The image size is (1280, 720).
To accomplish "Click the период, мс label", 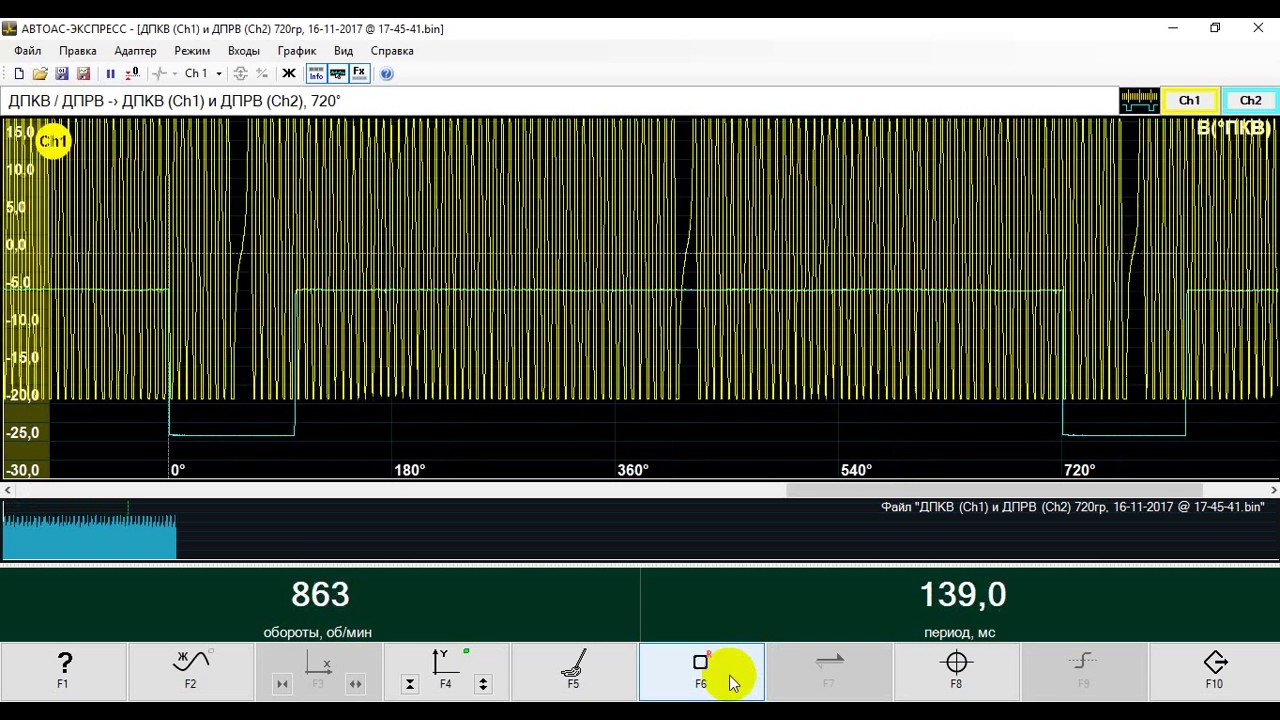I will pyautogui.click(x=960, y=632).
